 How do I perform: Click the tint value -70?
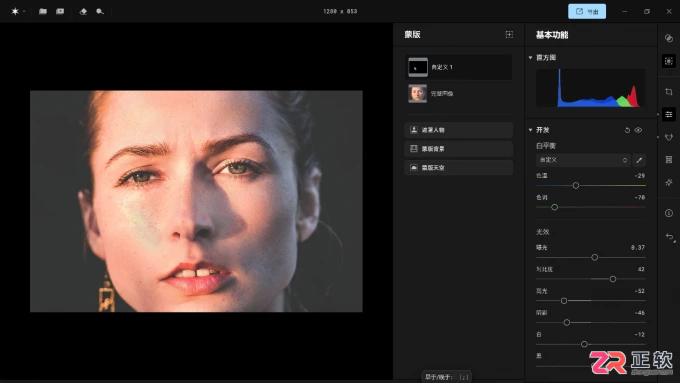[639, 197]
